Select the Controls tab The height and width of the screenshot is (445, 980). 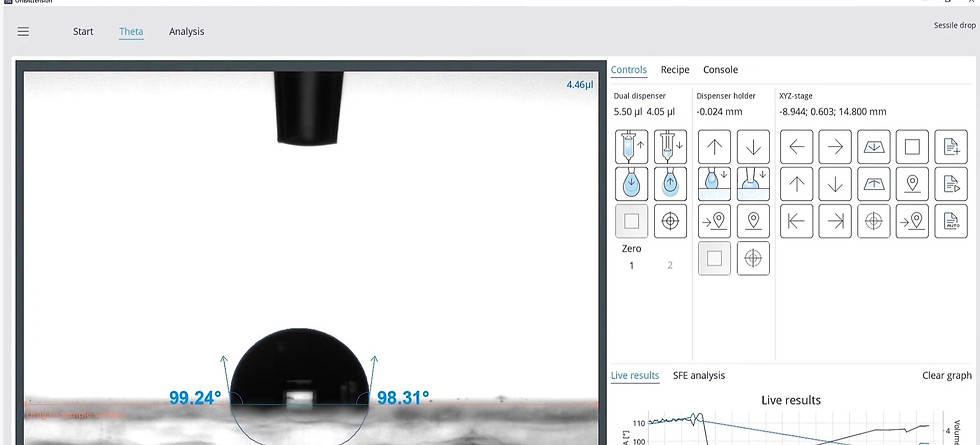point(629,69)
